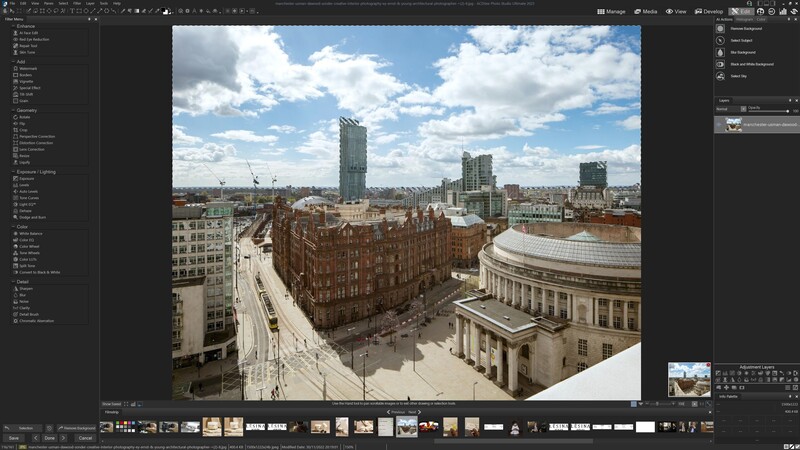
Task: Open Perspective Correction
Action: [36, 136]
